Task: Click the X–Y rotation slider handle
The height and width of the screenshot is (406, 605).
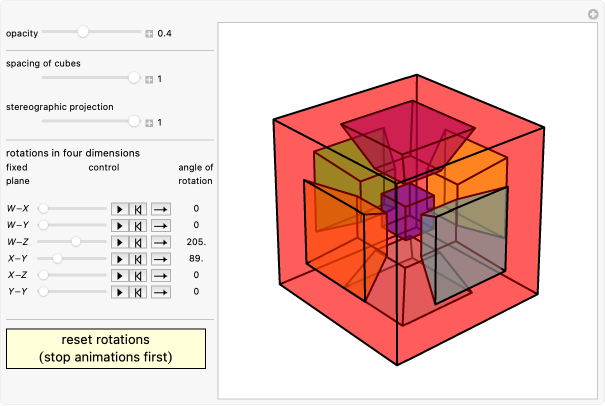Action: pyautogui.click(x=57, y=258)
